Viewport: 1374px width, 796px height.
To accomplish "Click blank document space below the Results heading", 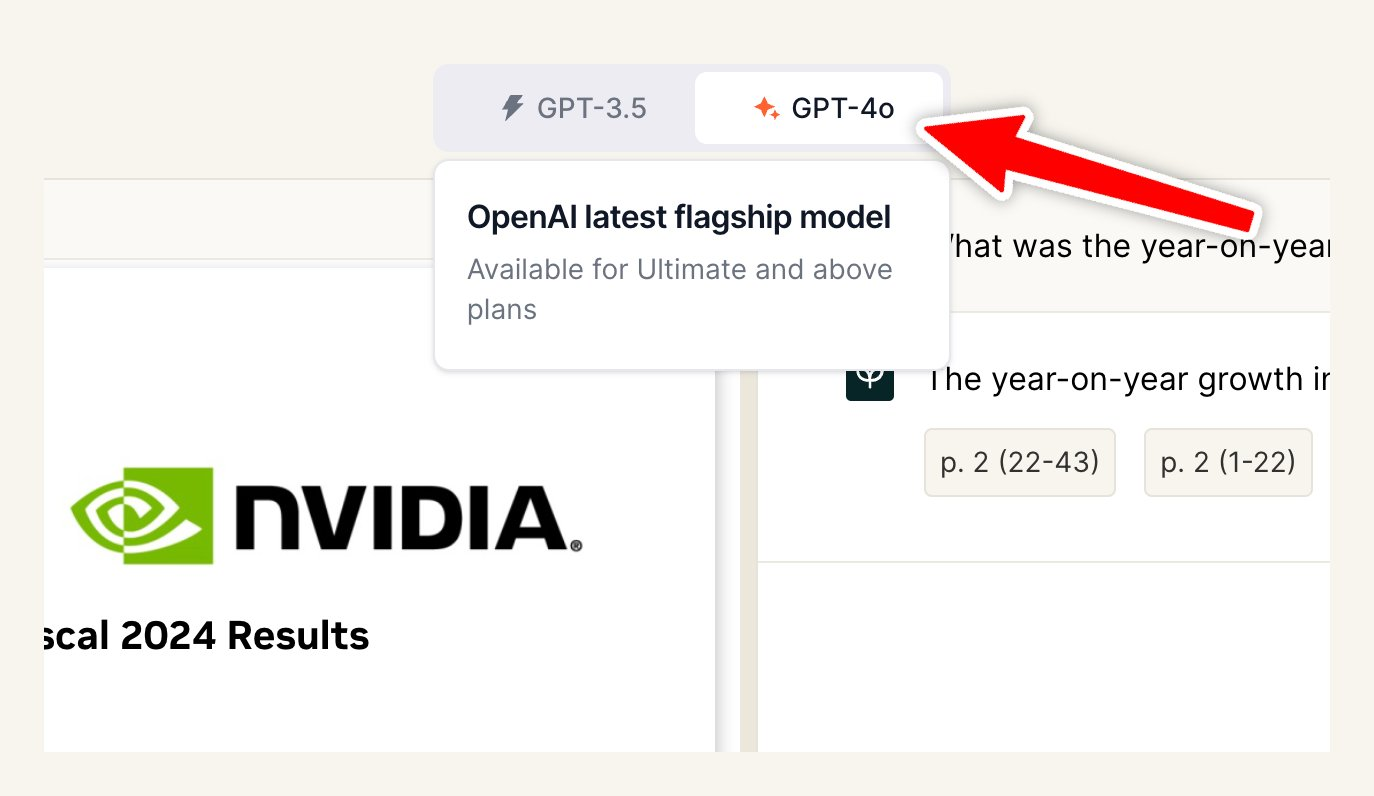I will (380, 705).
